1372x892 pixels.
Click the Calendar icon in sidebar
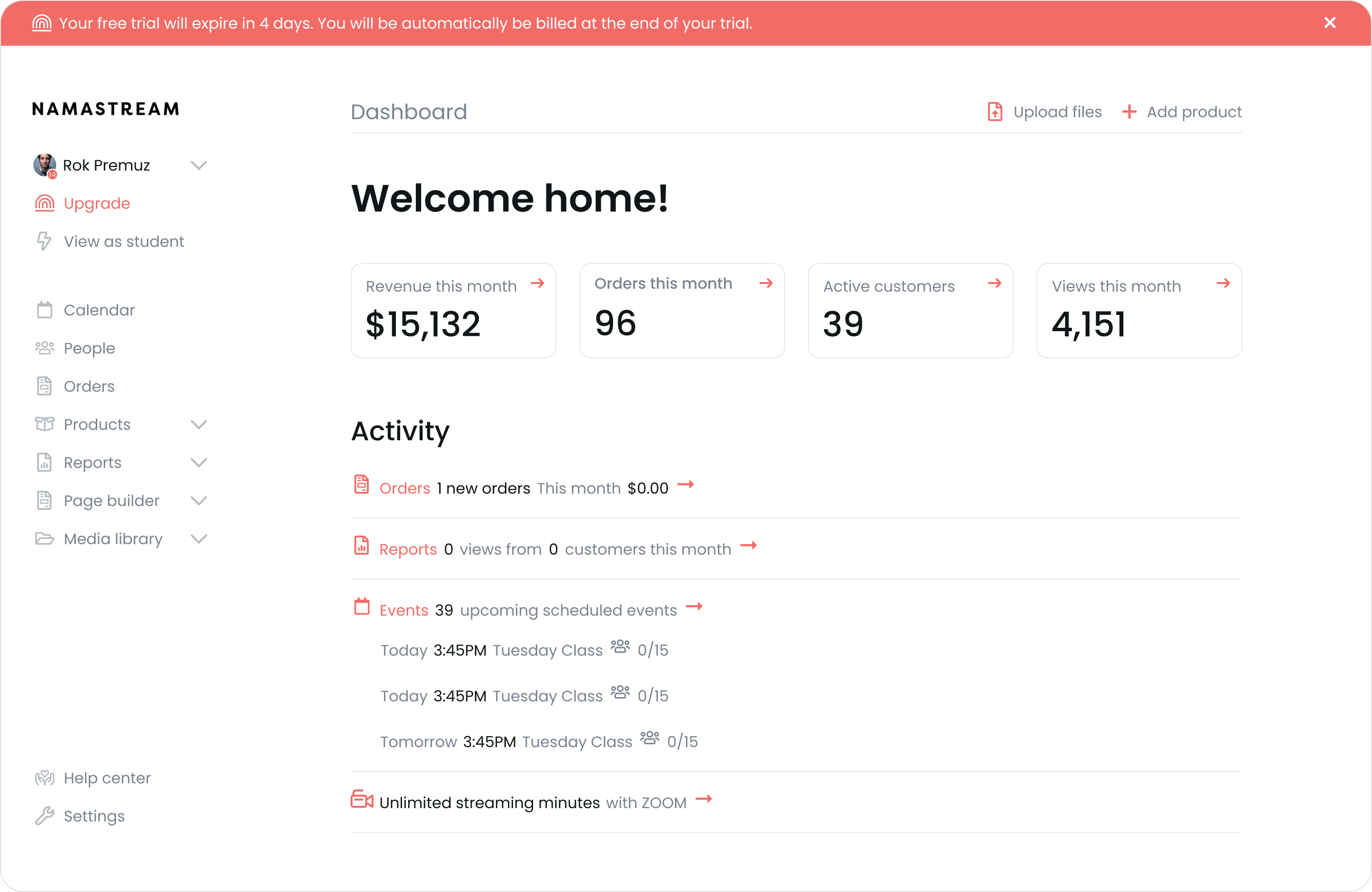point(44,310)
